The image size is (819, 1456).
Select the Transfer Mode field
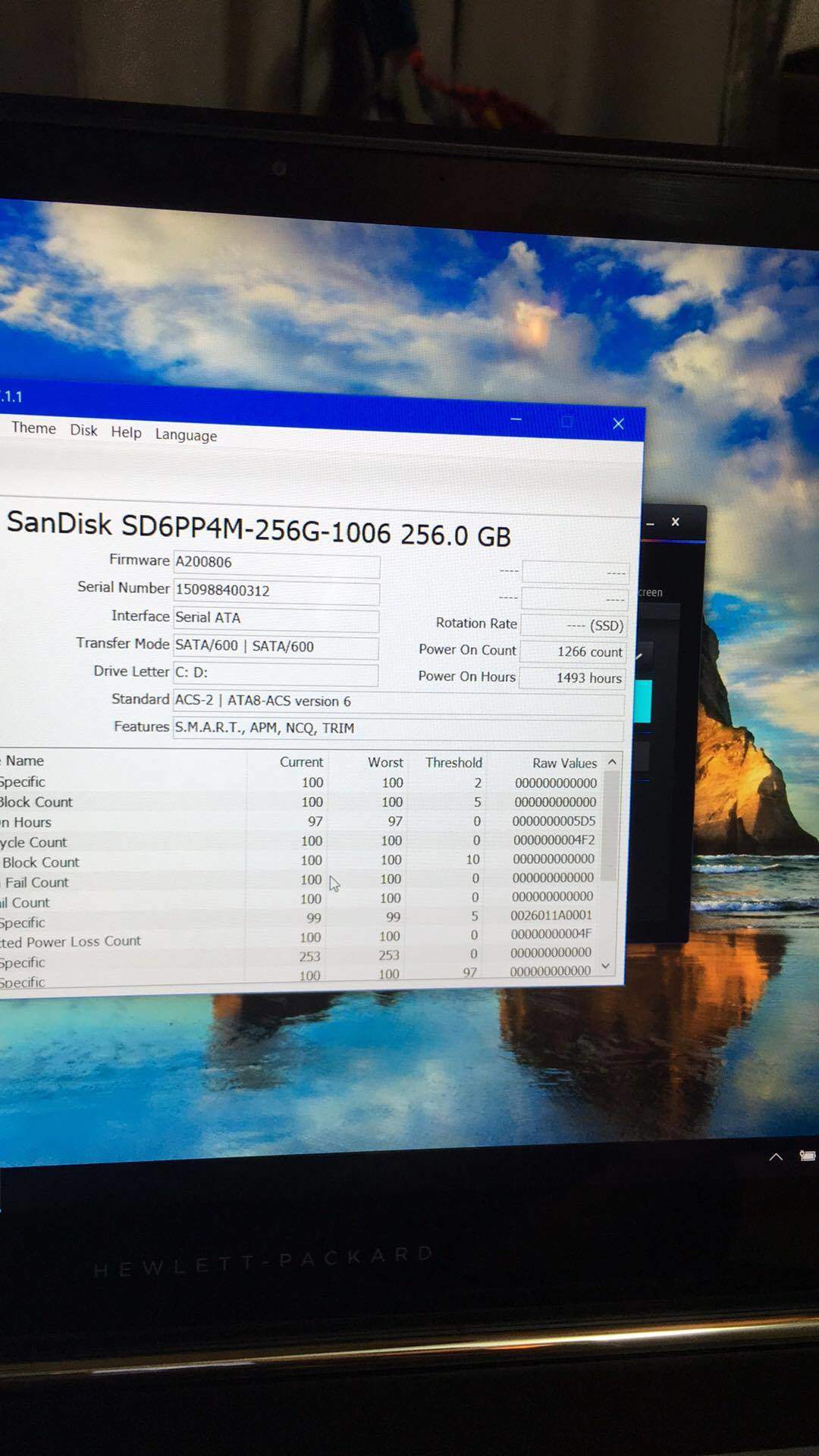(x=276, y=647)
